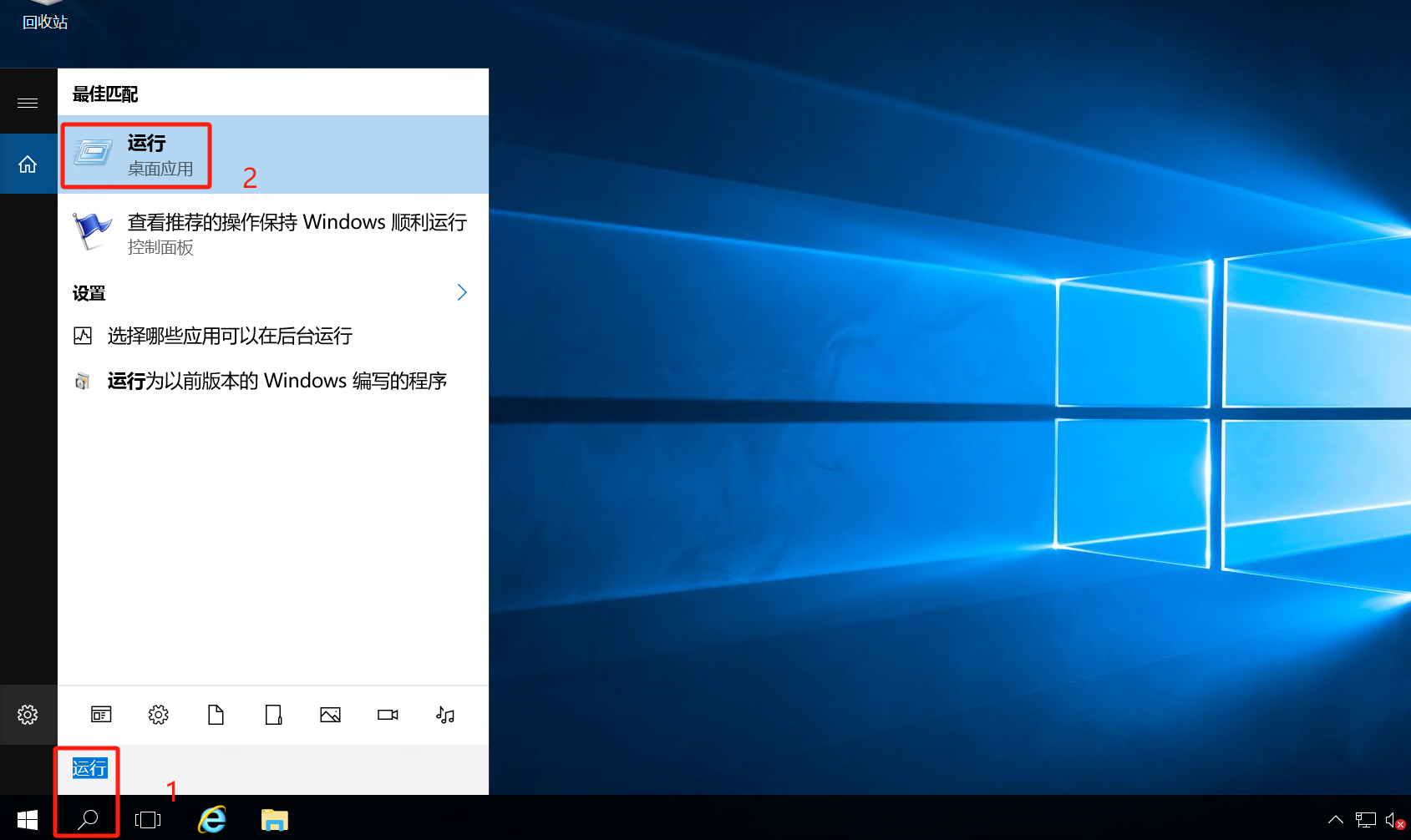Image resolution: width=1411 pixels, height=840 pixels.
Task: Open network status tray icon
Action: [1365, 820]
